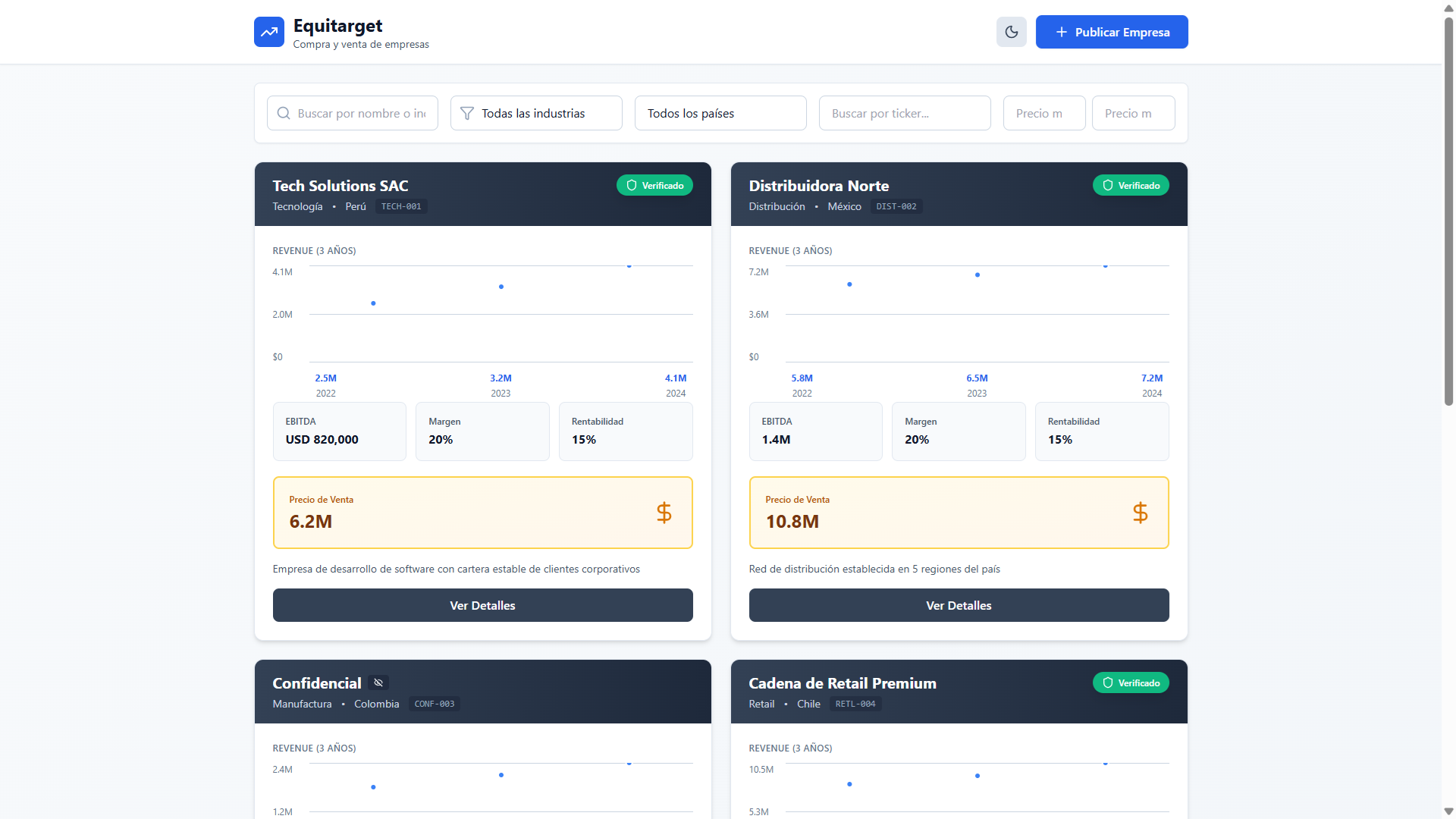Click the Equitarget trending-arrow logo icon

[268, 32]
